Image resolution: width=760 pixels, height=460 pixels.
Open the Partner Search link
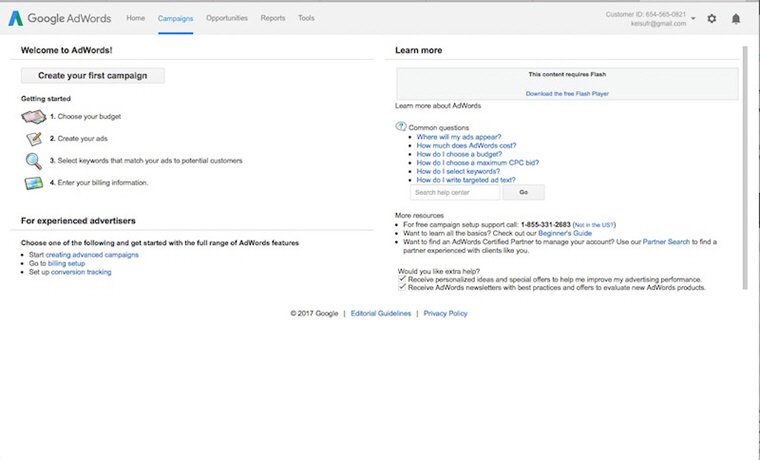coord(666,242)
